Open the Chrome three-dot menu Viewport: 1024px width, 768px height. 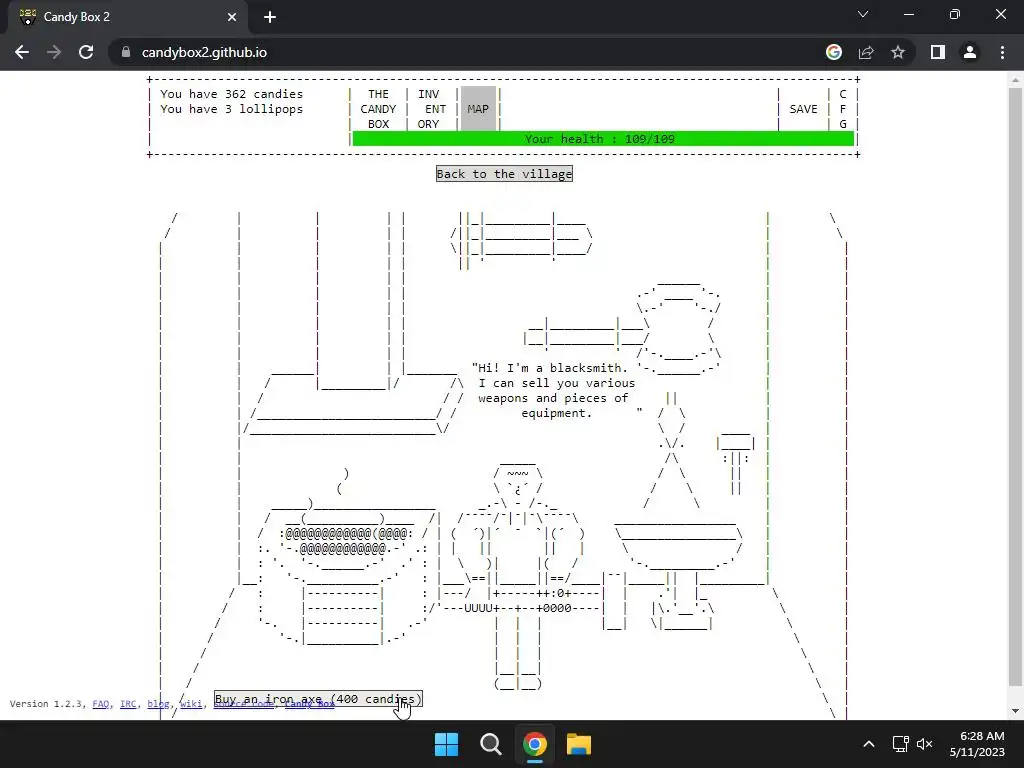coord(1002,52)
